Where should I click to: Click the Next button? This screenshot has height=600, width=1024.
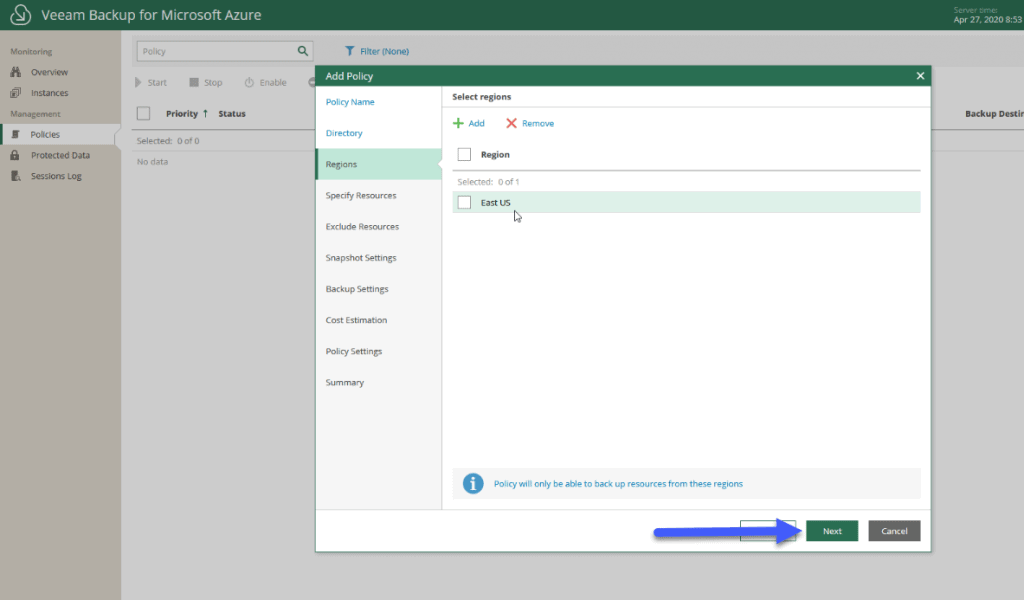(832, 531)
